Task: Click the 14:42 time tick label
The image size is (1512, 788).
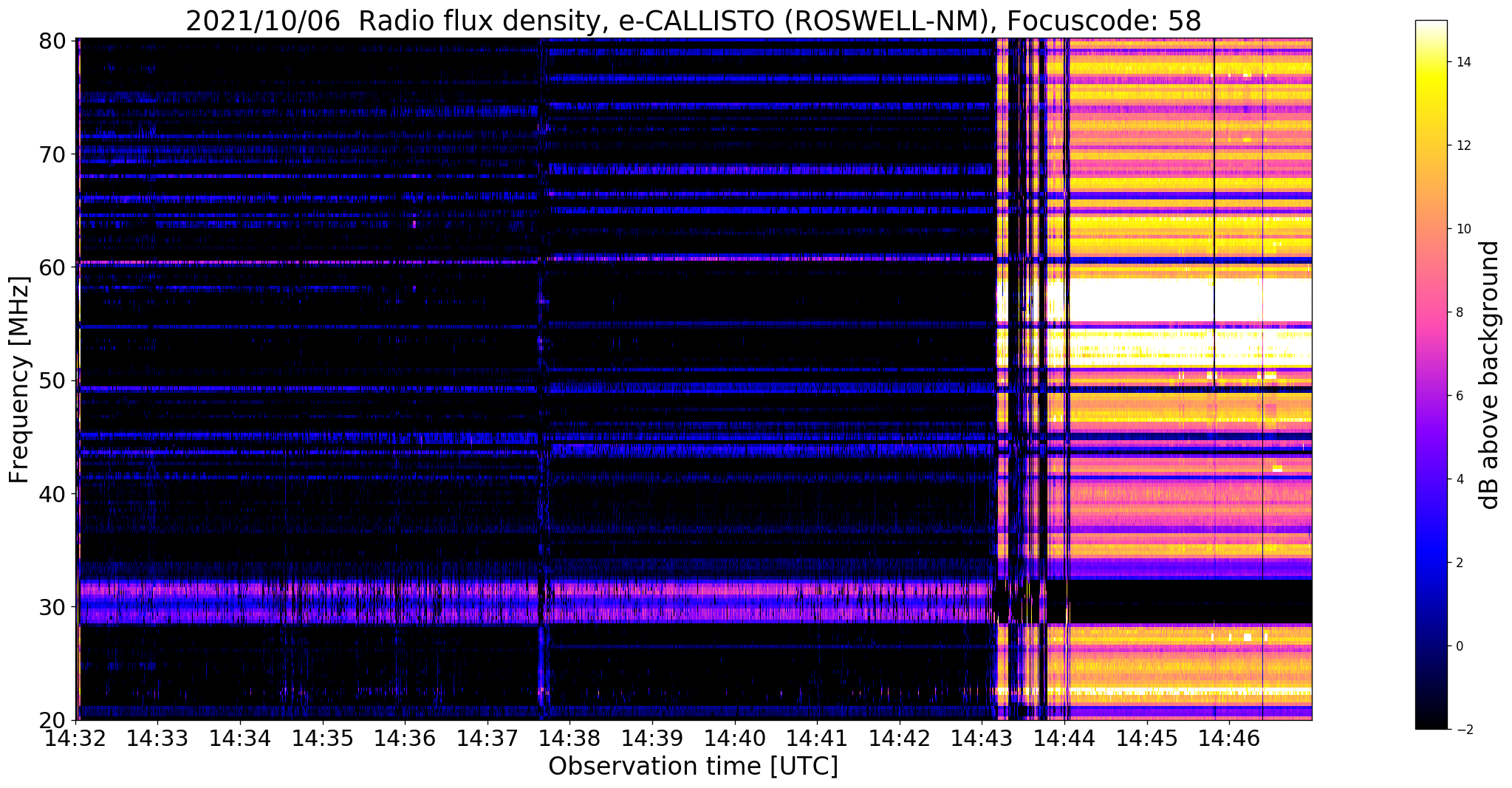Action: 900,737
